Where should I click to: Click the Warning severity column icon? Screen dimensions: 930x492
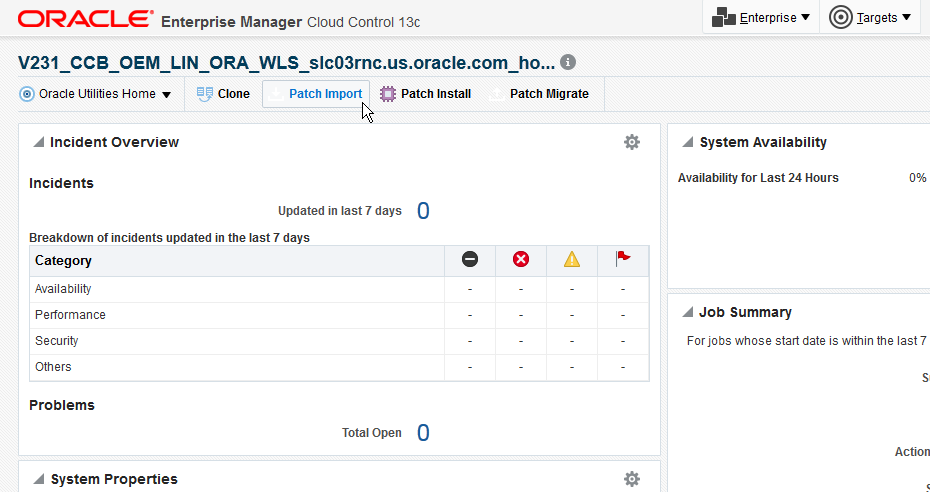[x=572, y=259]
